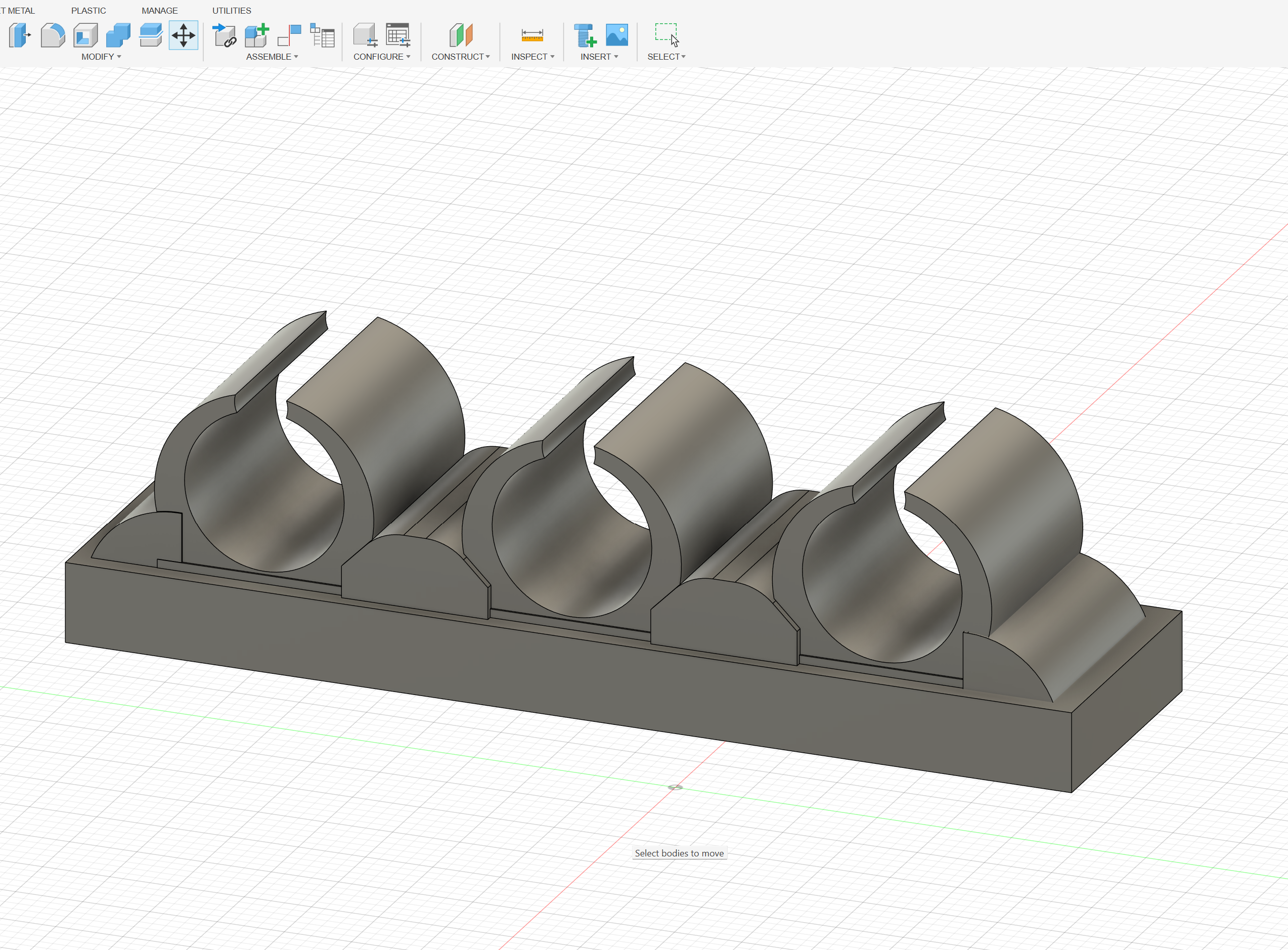Select the Joint Origin icon
1288x950 pixels.
(x=290, y=35)
